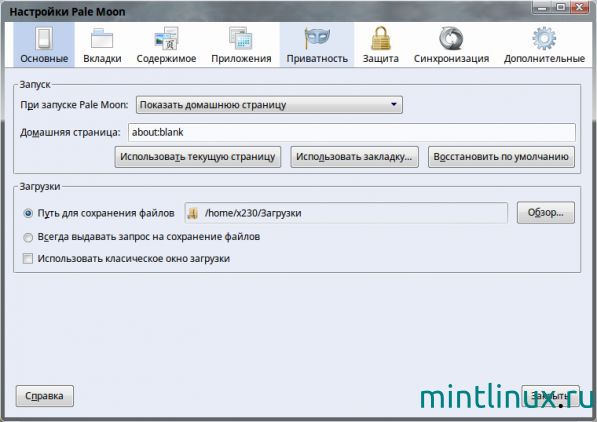This screenshot has width=597, height=422.
Task: Click the Содержимое pictures icon
Action: (x=166, y=38)
